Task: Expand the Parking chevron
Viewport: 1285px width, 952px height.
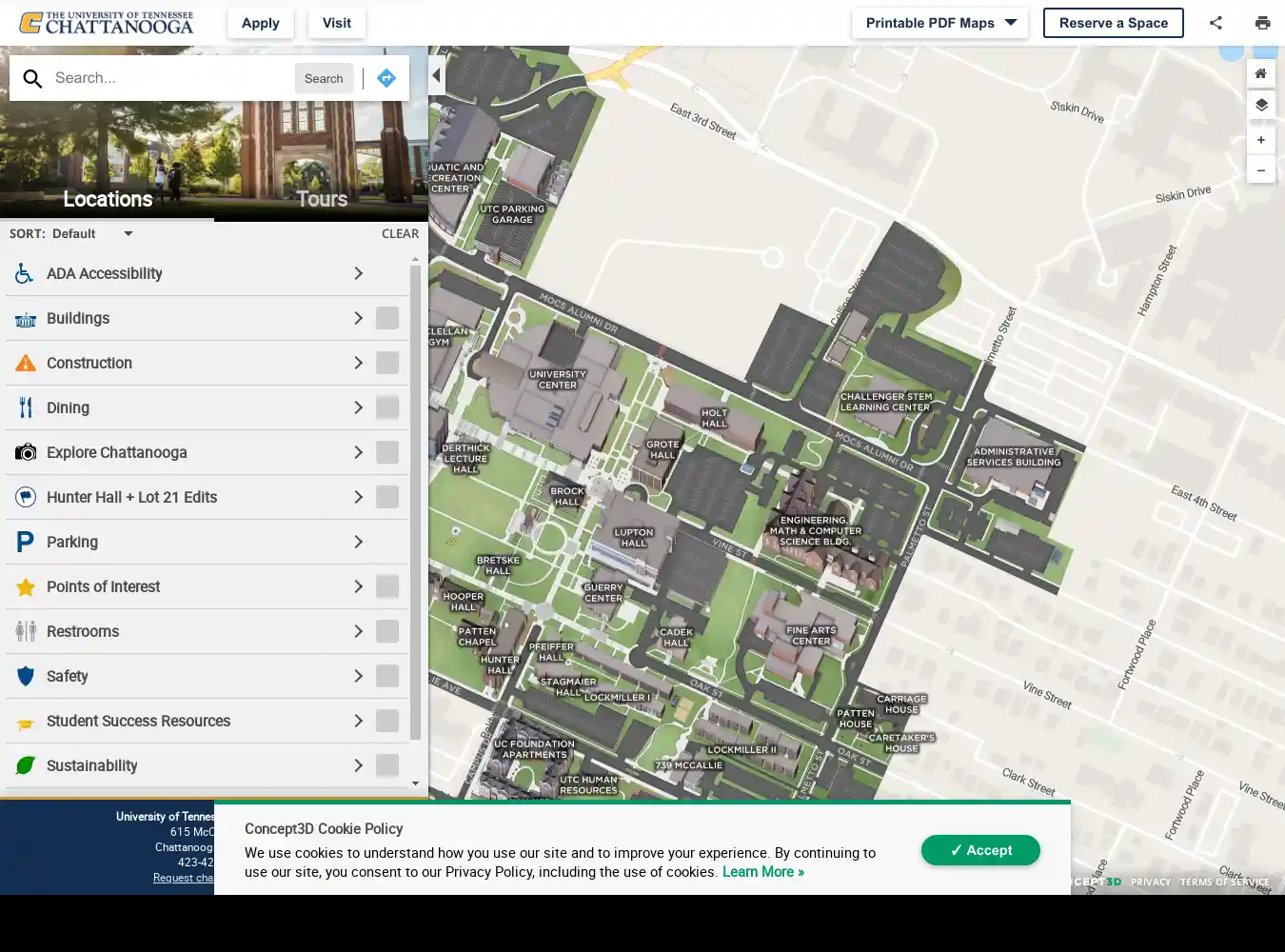Action: click(x=359, y=542)
